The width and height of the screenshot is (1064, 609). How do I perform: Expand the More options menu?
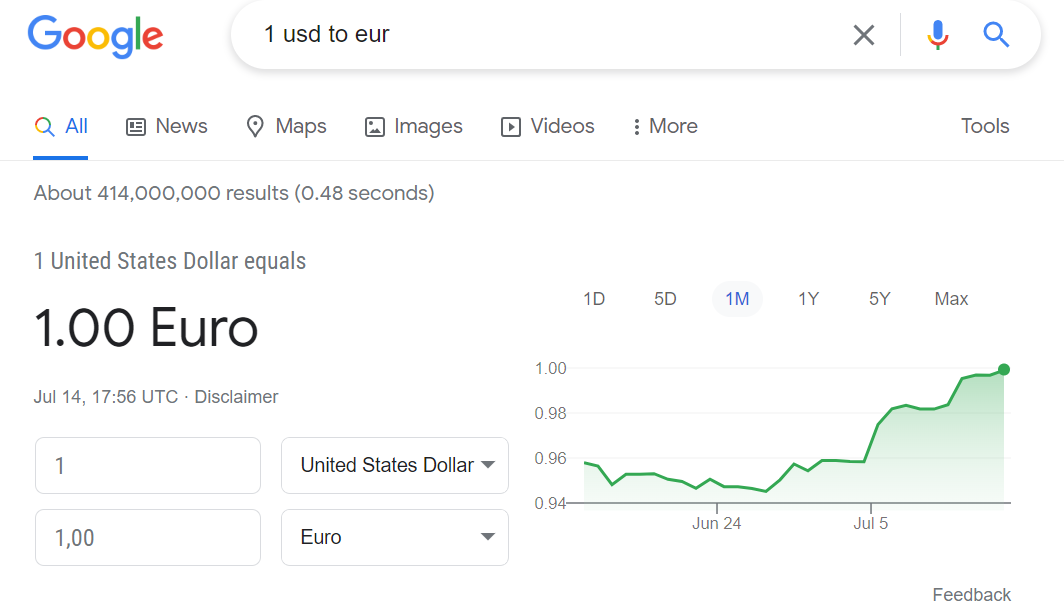point(665,127)
